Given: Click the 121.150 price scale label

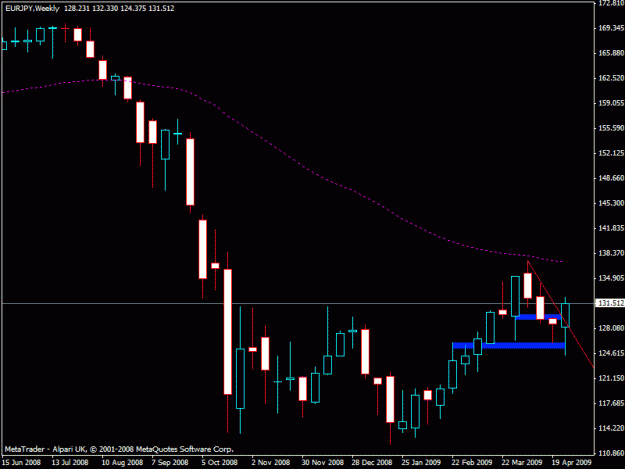Looking at the screenshot, I should tap(611, 378).
